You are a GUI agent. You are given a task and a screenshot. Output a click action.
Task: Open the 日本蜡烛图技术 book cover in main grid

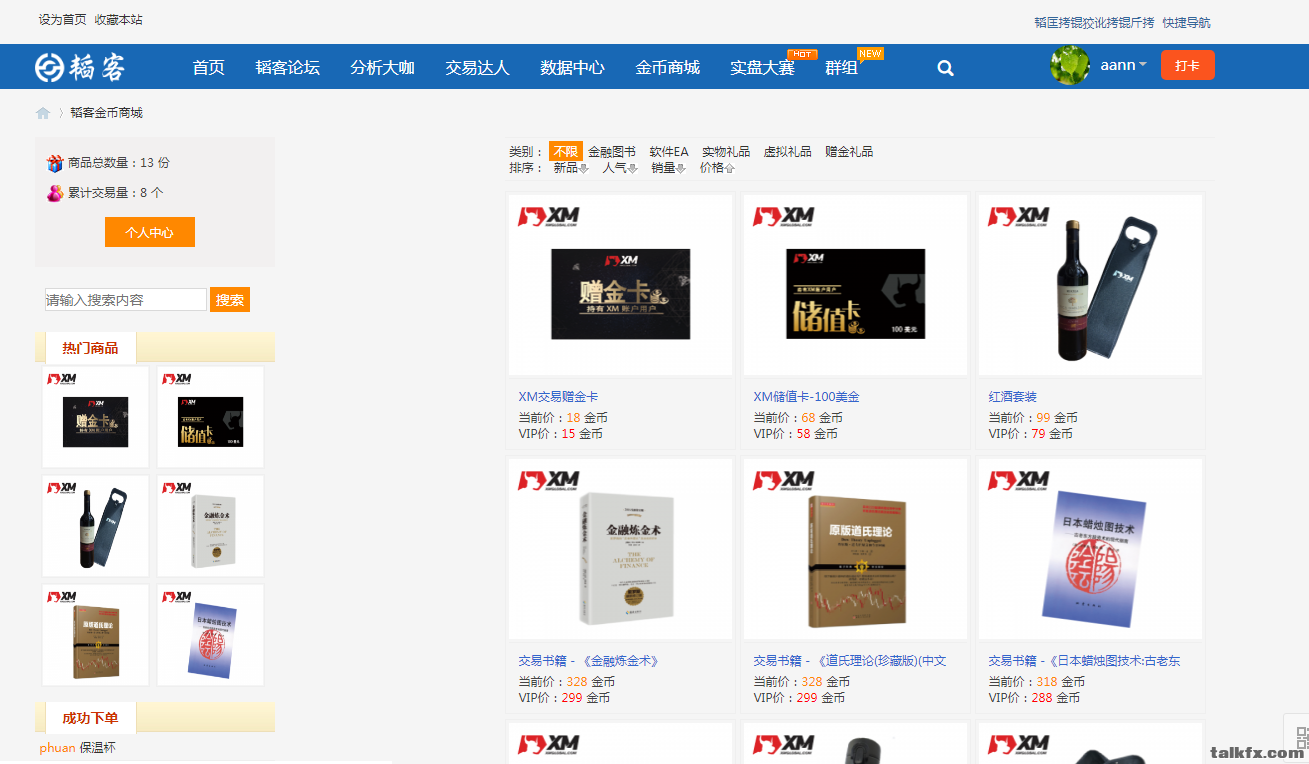pyautogui.click(x=1091, y=549)
